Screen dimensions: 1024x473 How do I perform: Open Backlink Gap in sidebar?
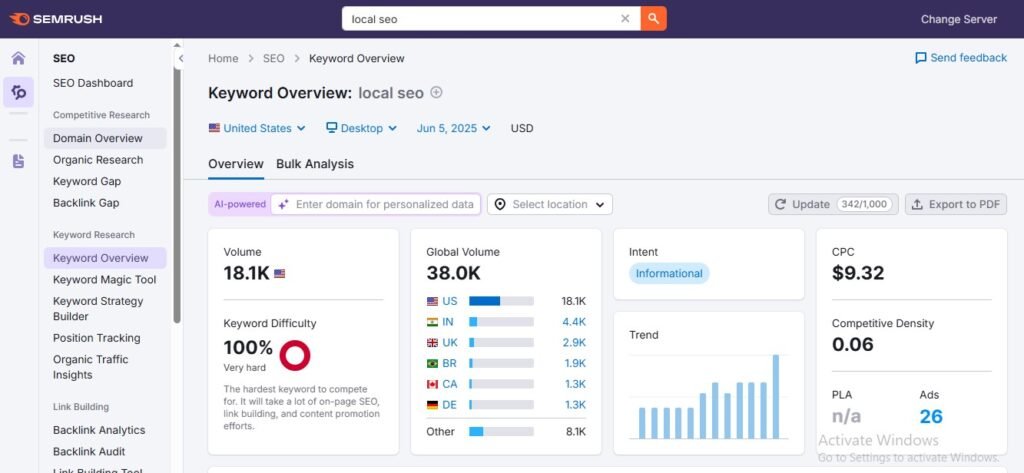point(86,203)
